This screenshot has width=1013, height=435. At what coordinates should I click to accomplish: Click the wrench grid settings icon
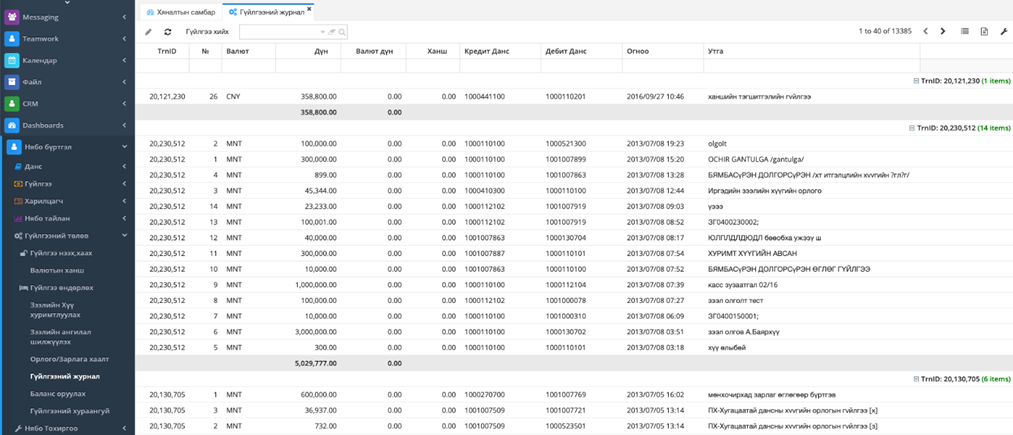point(1003,31)
